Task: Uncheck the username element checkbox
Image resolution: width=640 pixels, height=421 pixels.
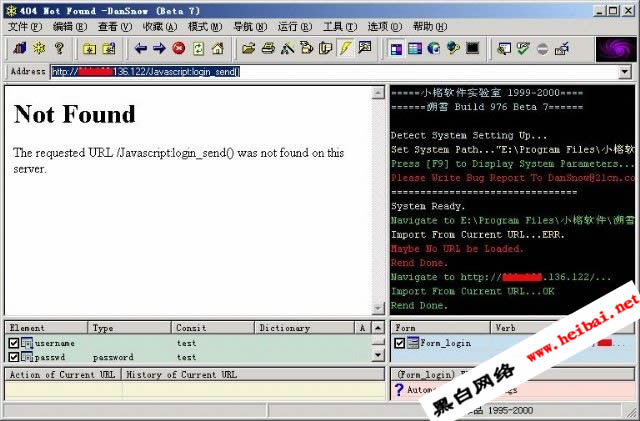Action: pyautogui.click(x=14, y=343)
